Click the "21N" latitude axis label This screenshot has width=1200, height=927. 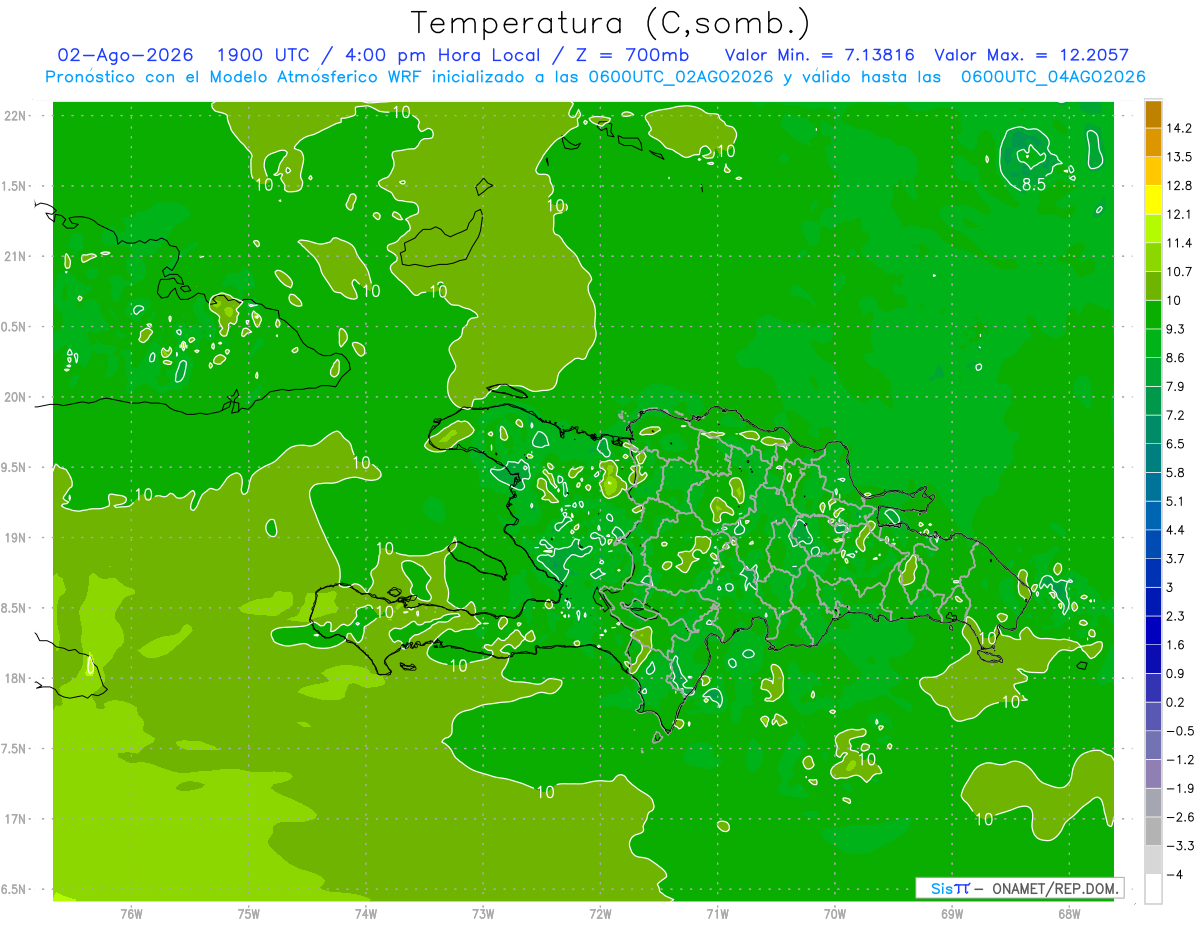coord(15,257)
